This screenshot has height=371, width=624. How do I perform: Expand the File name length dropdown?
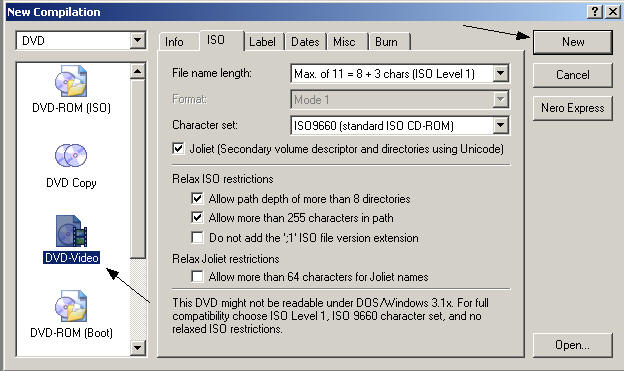point(500,73)
